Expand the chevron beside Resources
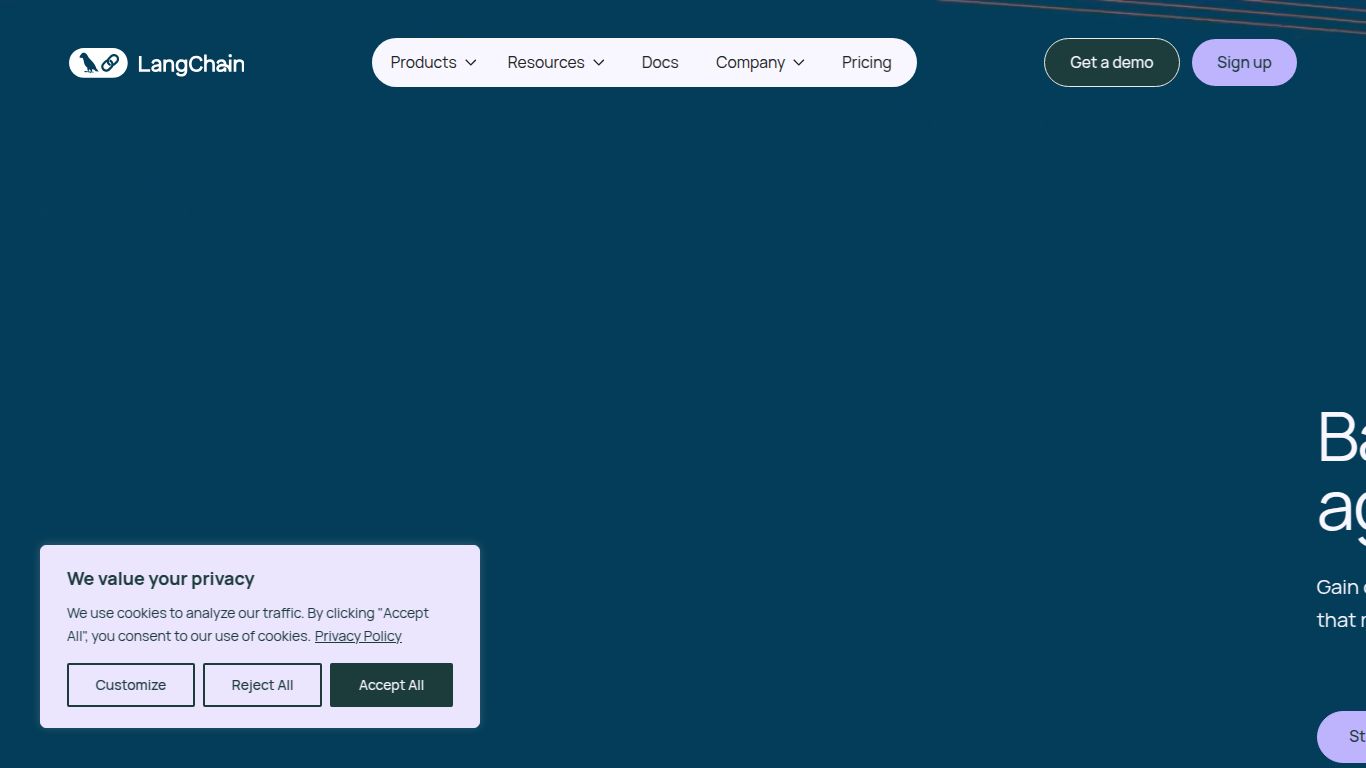The width and height of the screenshot is (1366, 768). (x=599, y=63)
